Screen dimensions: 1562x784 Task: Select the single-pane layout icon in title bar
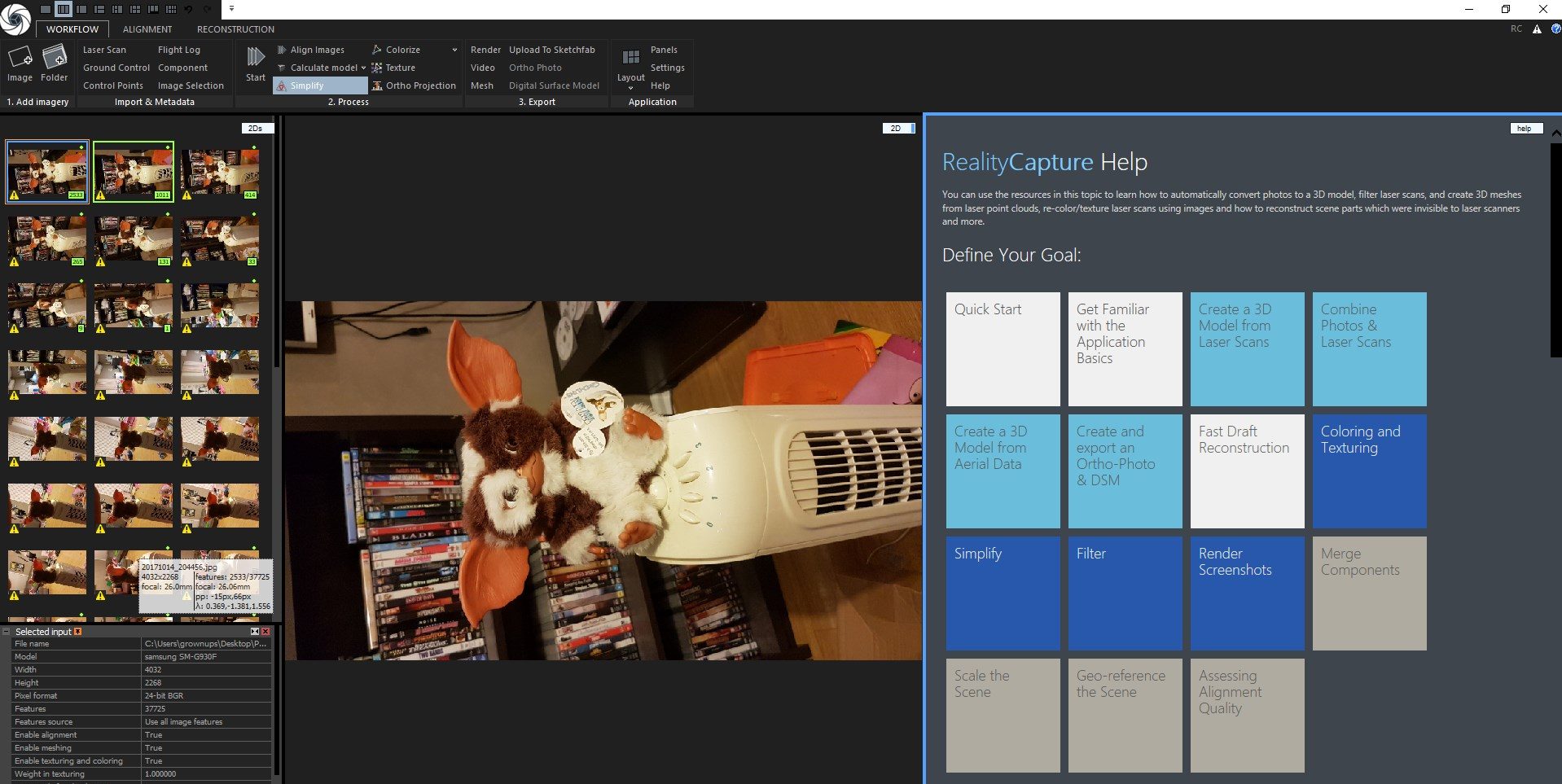point(46,9)
